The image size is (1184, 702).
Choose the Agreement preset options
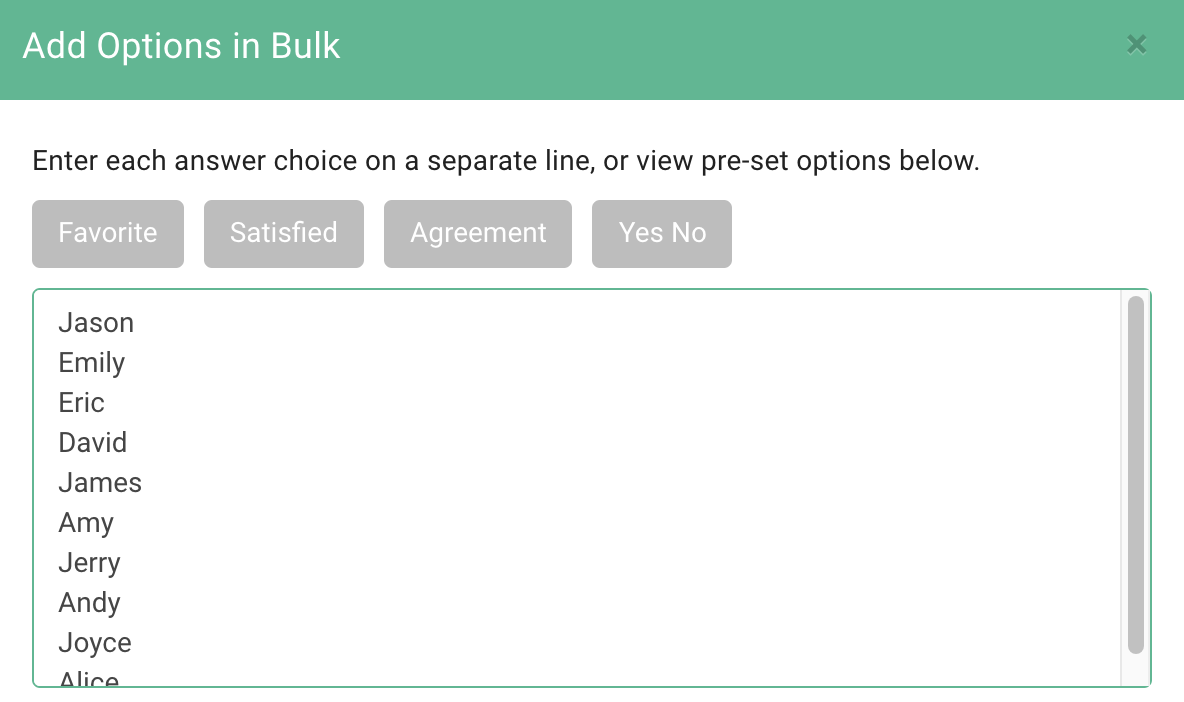coord(477,233)
